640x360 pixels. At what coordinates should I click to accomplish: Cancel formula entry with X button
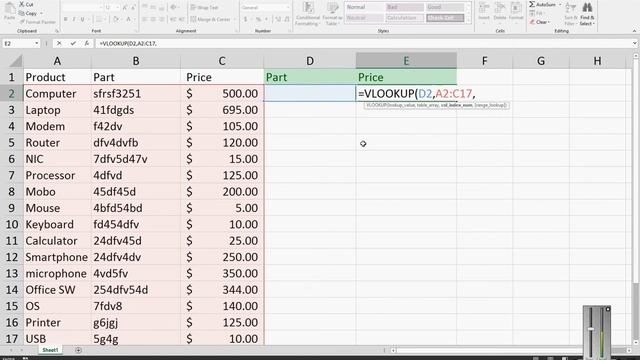click(x=59, y=43)
